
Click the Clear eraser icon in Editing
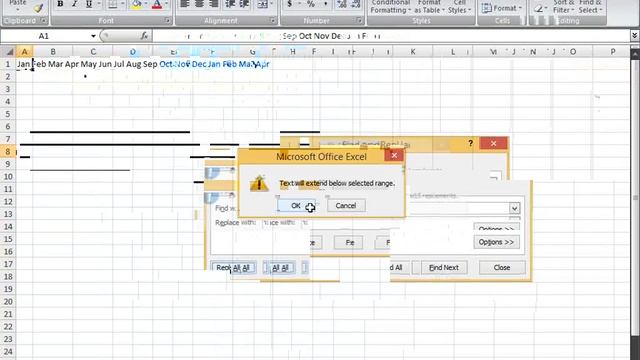(539, 8)
